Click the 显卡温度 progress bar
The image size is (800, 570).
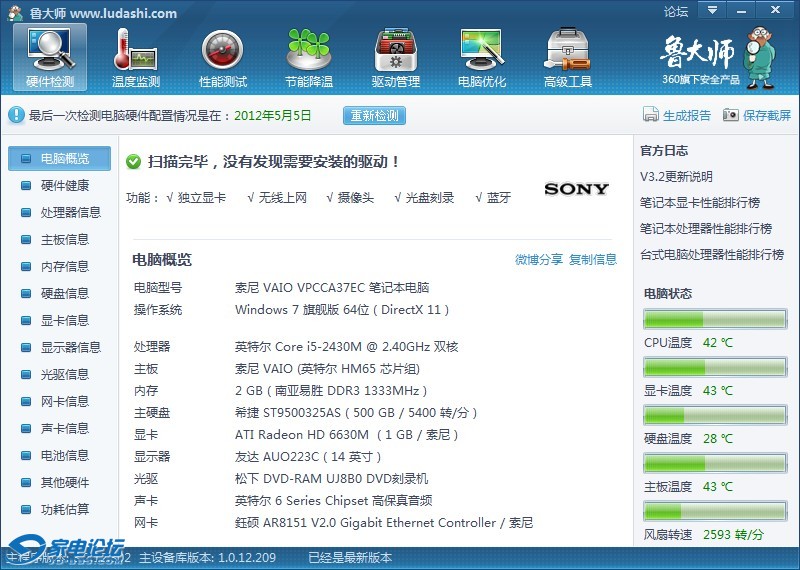715,367
